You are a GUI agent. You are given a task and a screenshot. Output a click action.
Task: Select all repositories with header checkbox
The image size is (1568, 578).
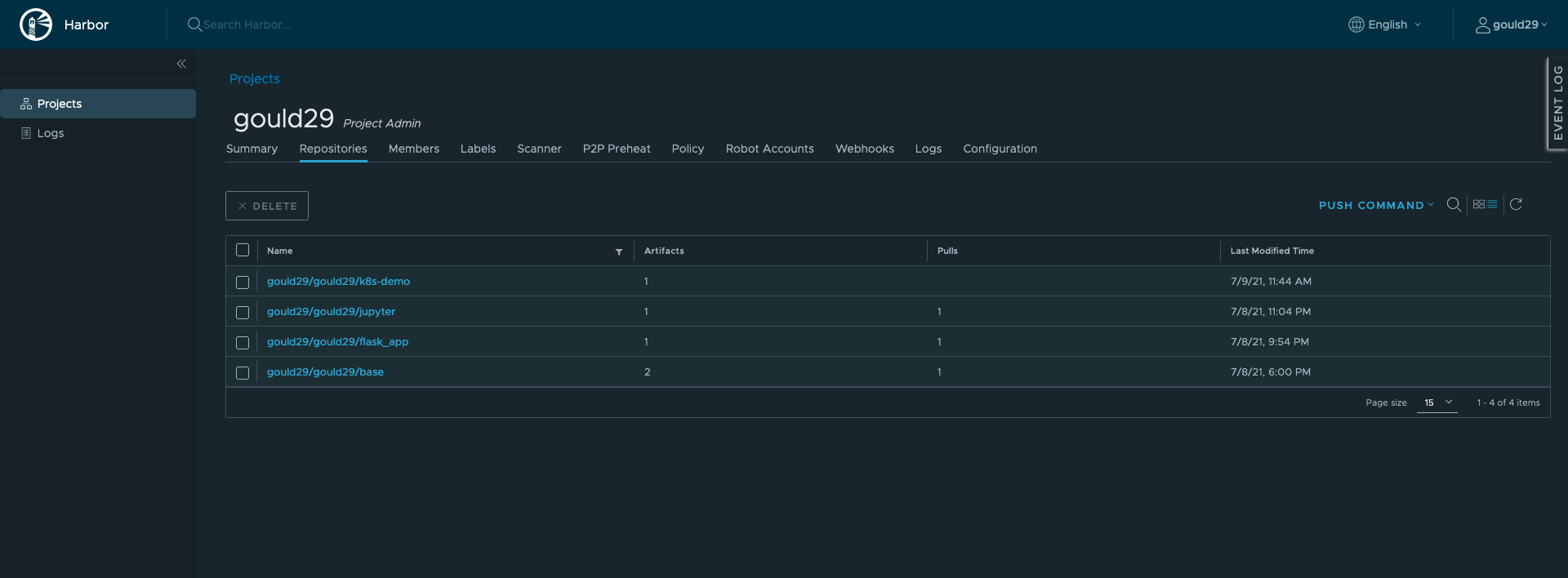click(243, 251)
